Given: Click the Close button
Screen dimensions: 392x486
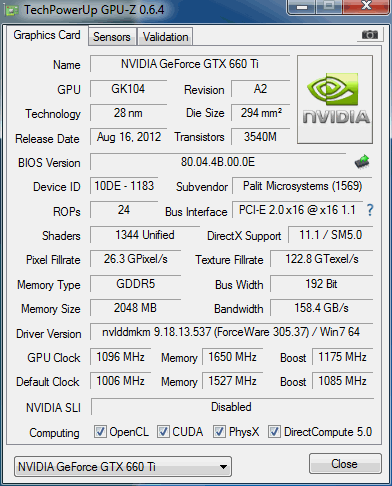Looking at the screenshot, I should coord(345,464).
